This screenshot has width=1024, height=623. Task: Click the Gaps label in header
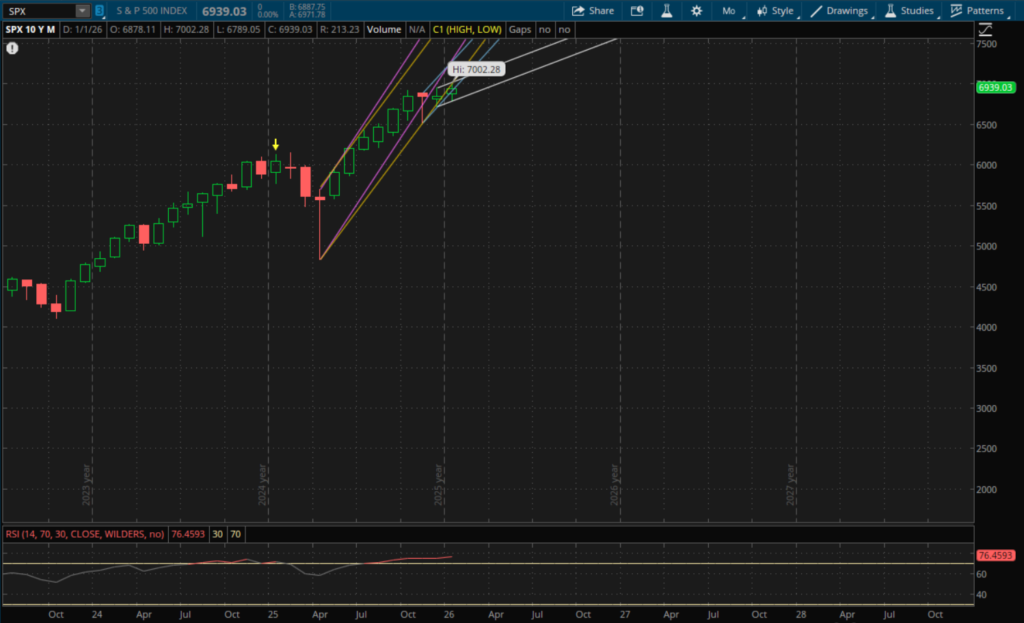[519, 30]
